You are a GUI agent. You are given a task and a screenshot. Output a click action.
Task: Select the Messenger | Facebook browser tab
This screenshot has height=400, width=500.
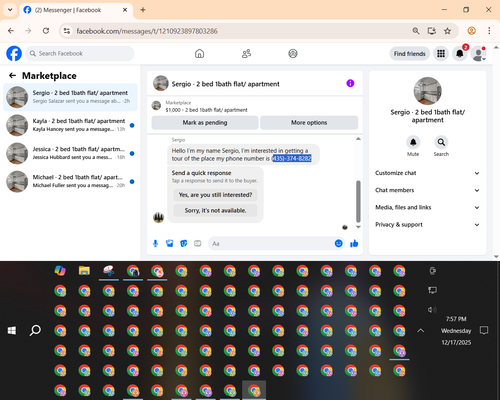click(x=76, y=10)
